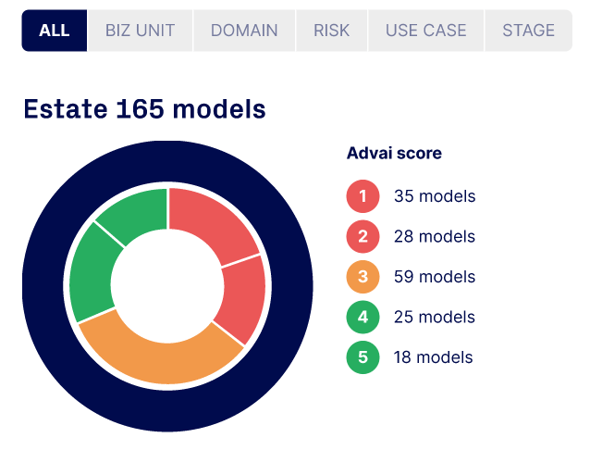Switch to the BIZ UNIT tab
Screen dimensions: 590x450
click(140, 30)
